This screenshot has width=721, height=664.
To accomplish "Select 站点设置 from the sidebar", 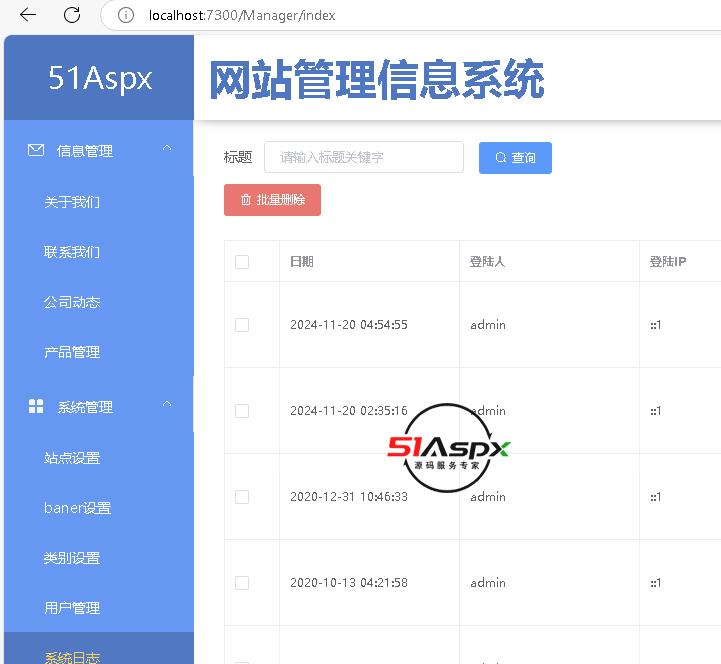I will click(x=72, y=458).
